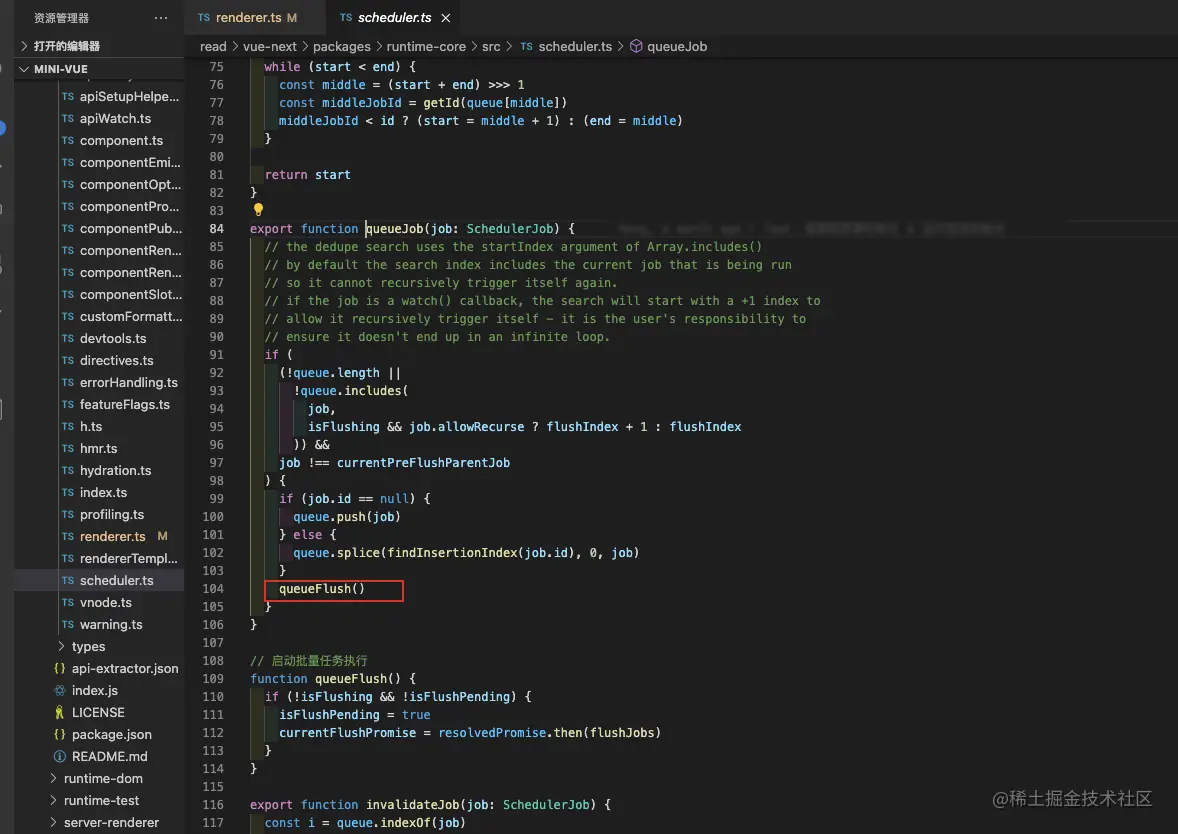Open README.md file

pos(109,757)
